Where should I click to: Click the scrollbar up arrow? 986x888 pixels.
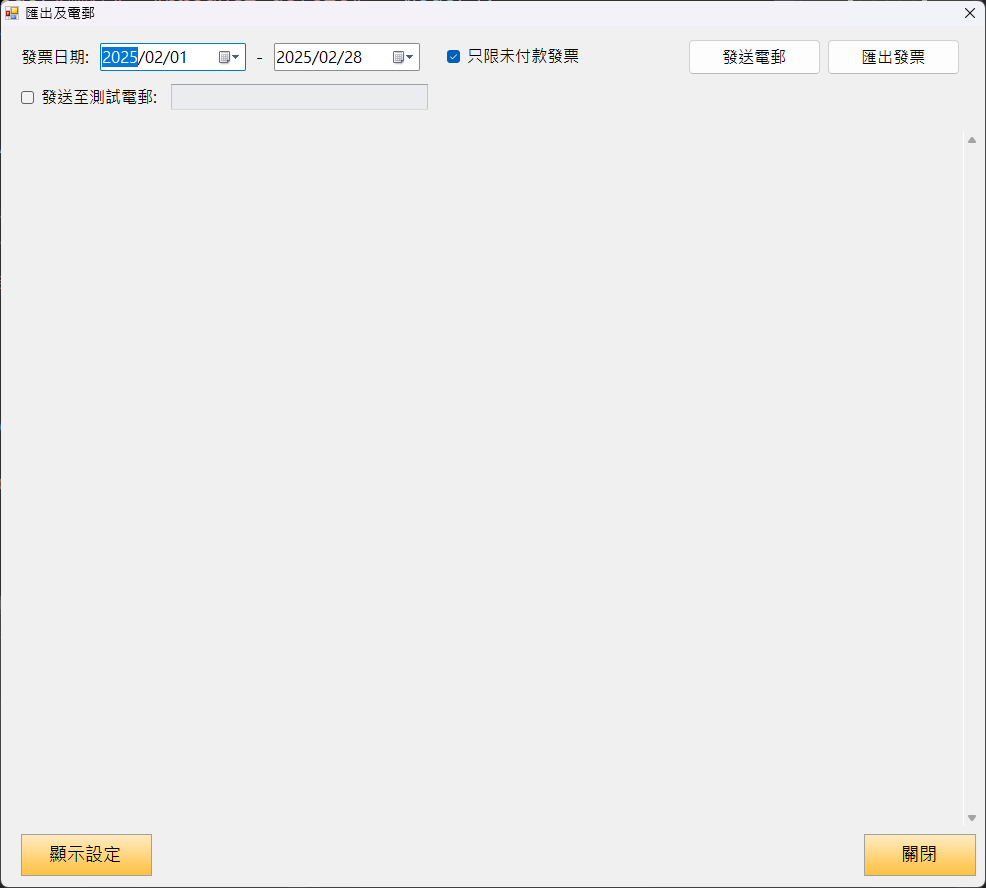coord(971,140)
